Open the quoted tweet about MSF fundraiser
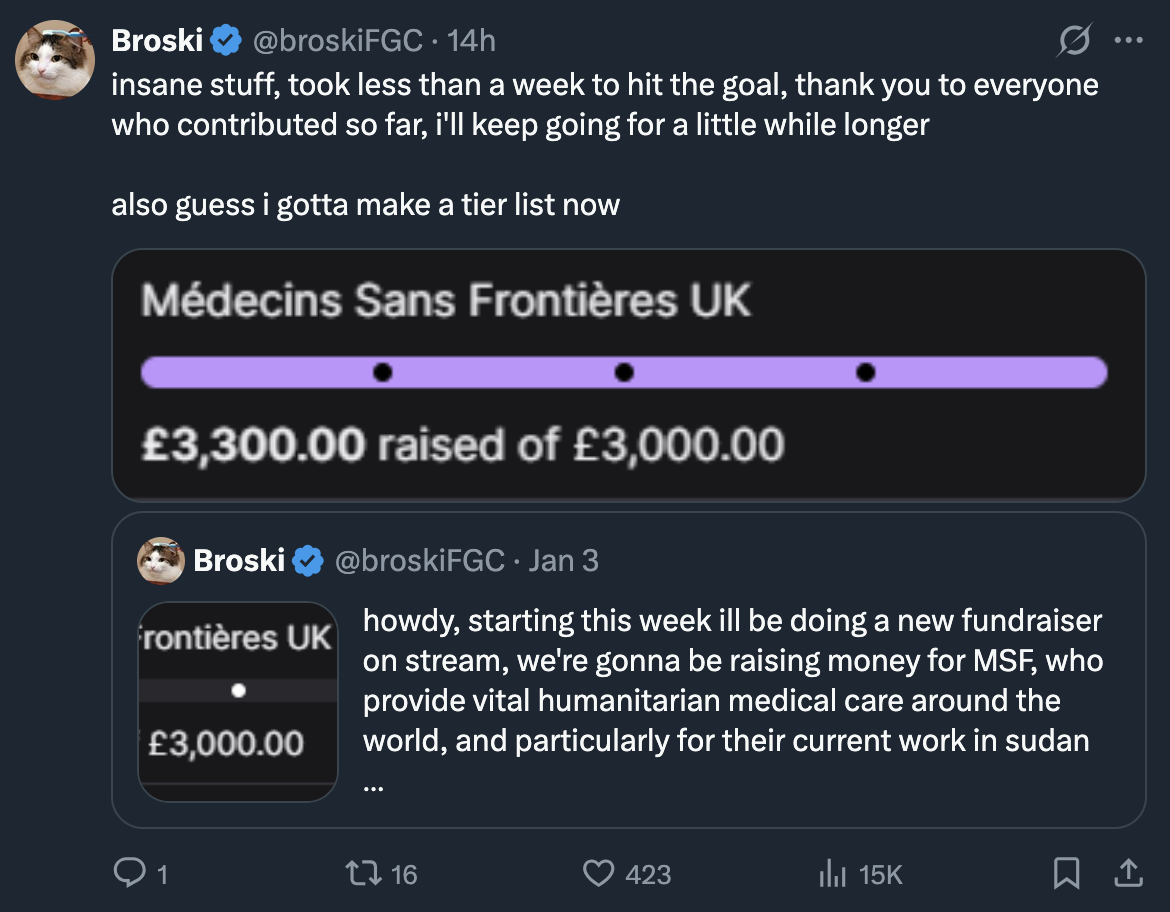 click(732, 700)
